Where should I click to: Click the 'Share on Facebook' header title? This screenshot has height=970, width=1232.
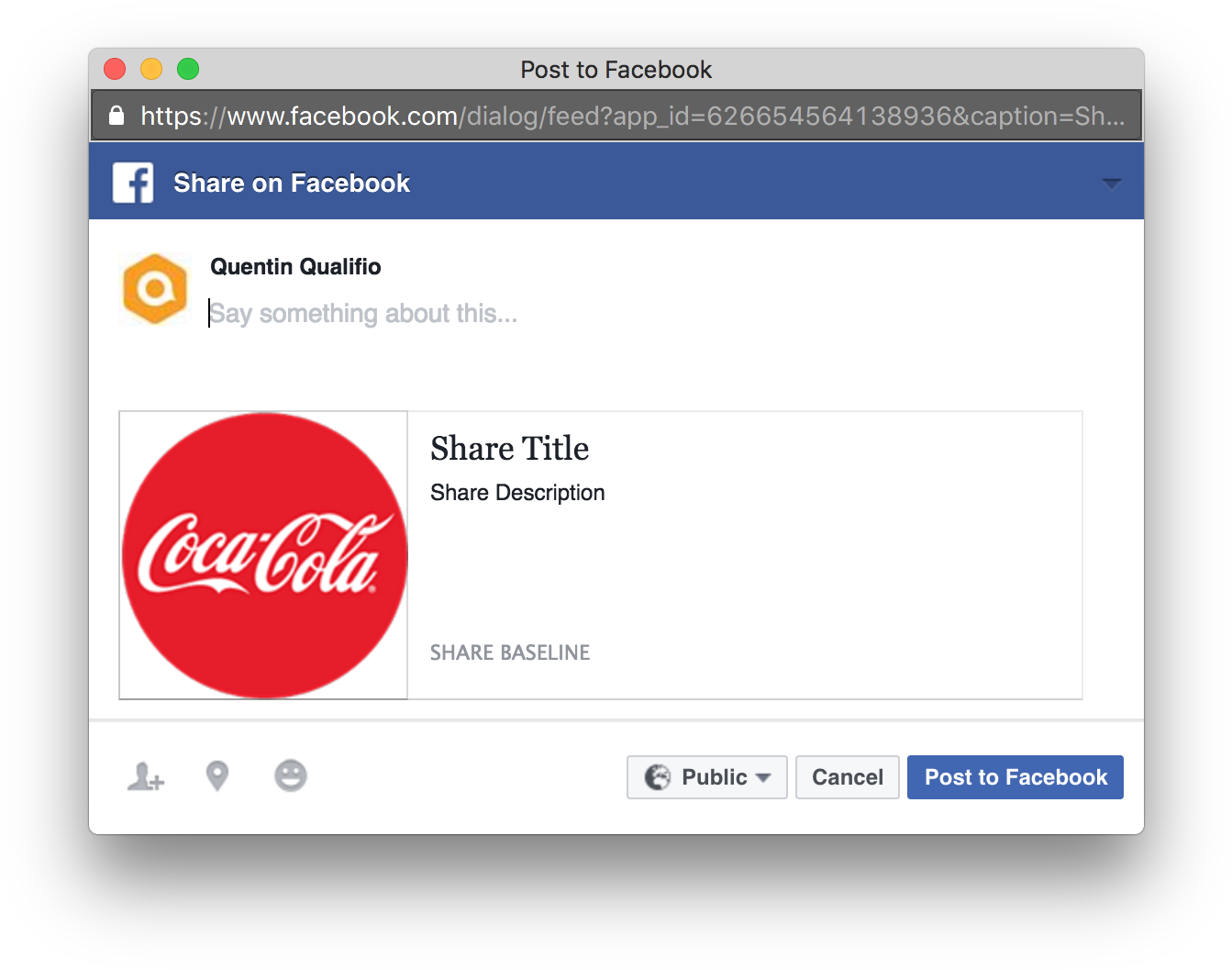tap(292, 184)
